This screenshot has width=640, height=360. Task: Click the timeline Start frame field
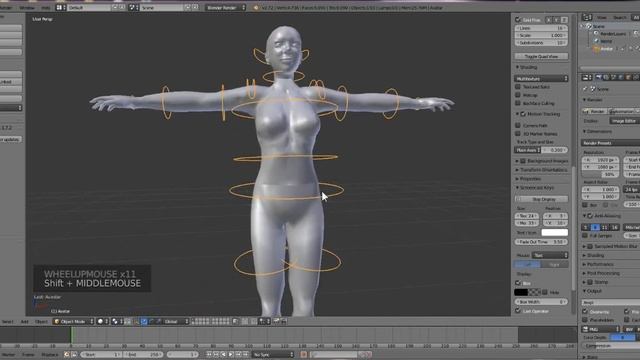(101, 355)
